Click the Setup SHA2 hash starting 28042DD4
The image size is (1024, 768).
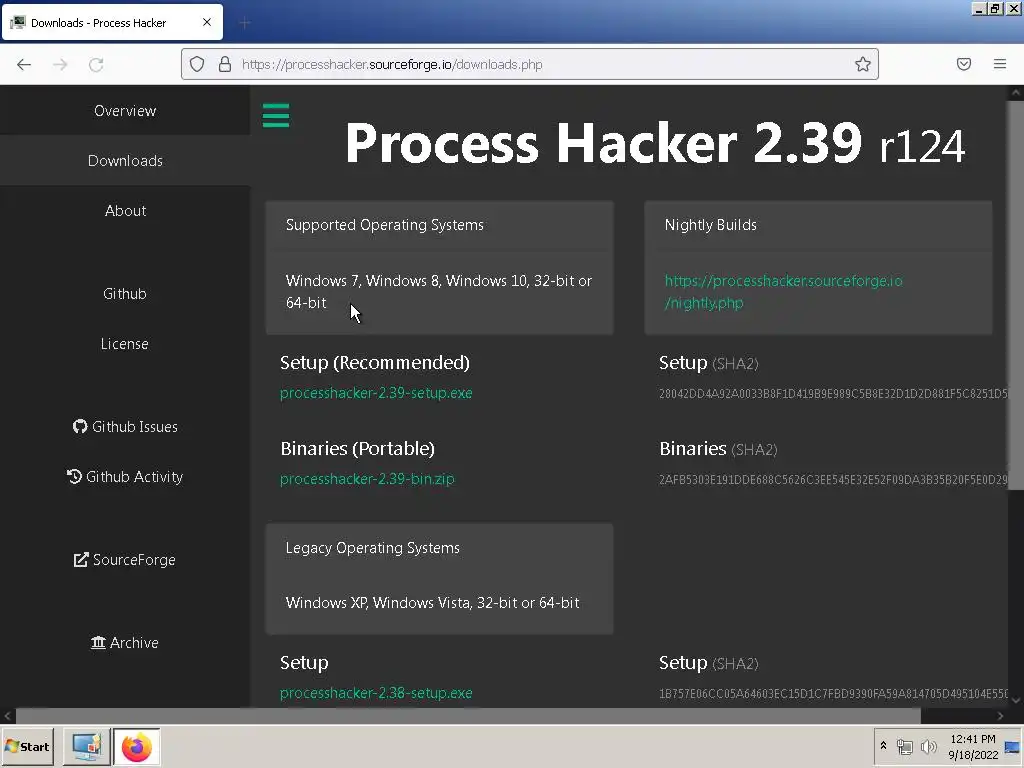coord(833,394)
